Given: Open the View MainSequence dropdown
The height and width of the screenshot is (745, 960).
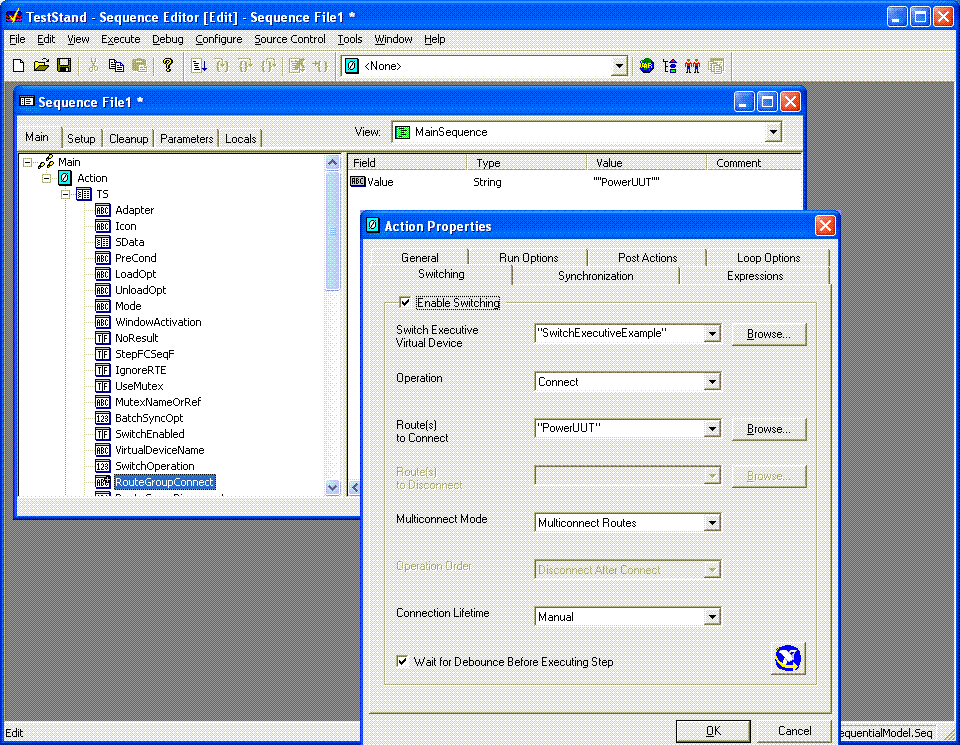Looking at the screenshot, I should (x=773, y=132).
